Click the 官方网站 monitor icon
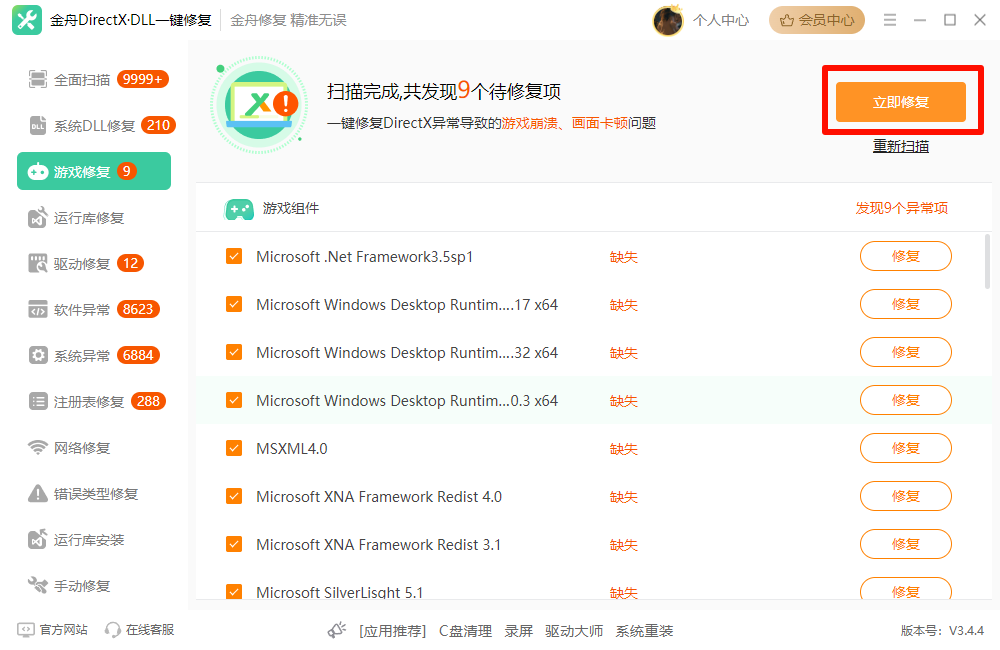This screenshot has height=650, width=1000. click(26, 630)
